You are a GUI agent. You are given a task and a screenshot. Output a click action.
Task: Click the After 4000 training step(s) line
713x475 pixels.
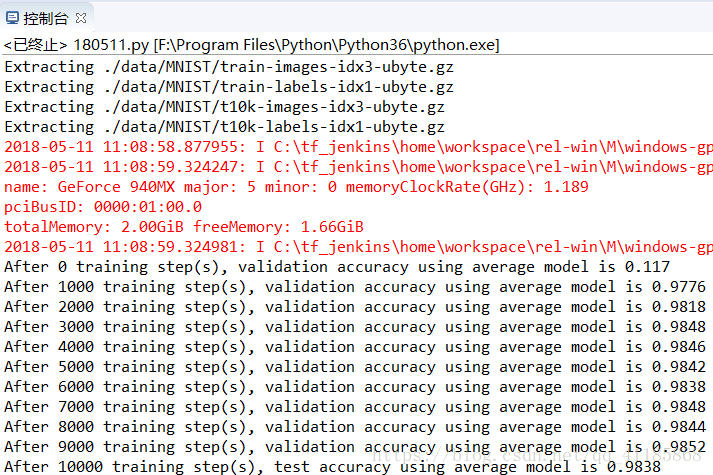(x=355, y=347)
